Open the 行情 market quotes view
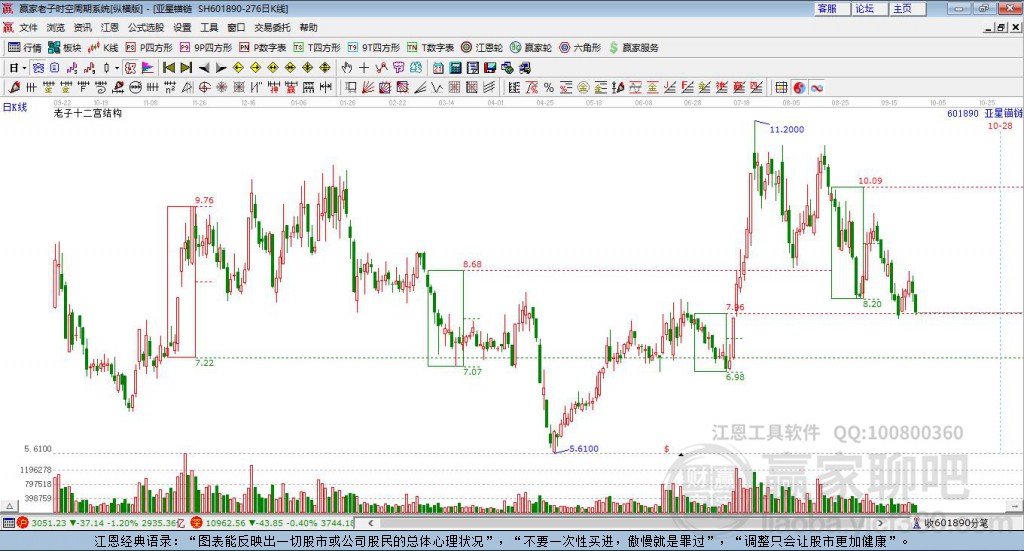The image size is (1024, 551). [x=24, y=48]
